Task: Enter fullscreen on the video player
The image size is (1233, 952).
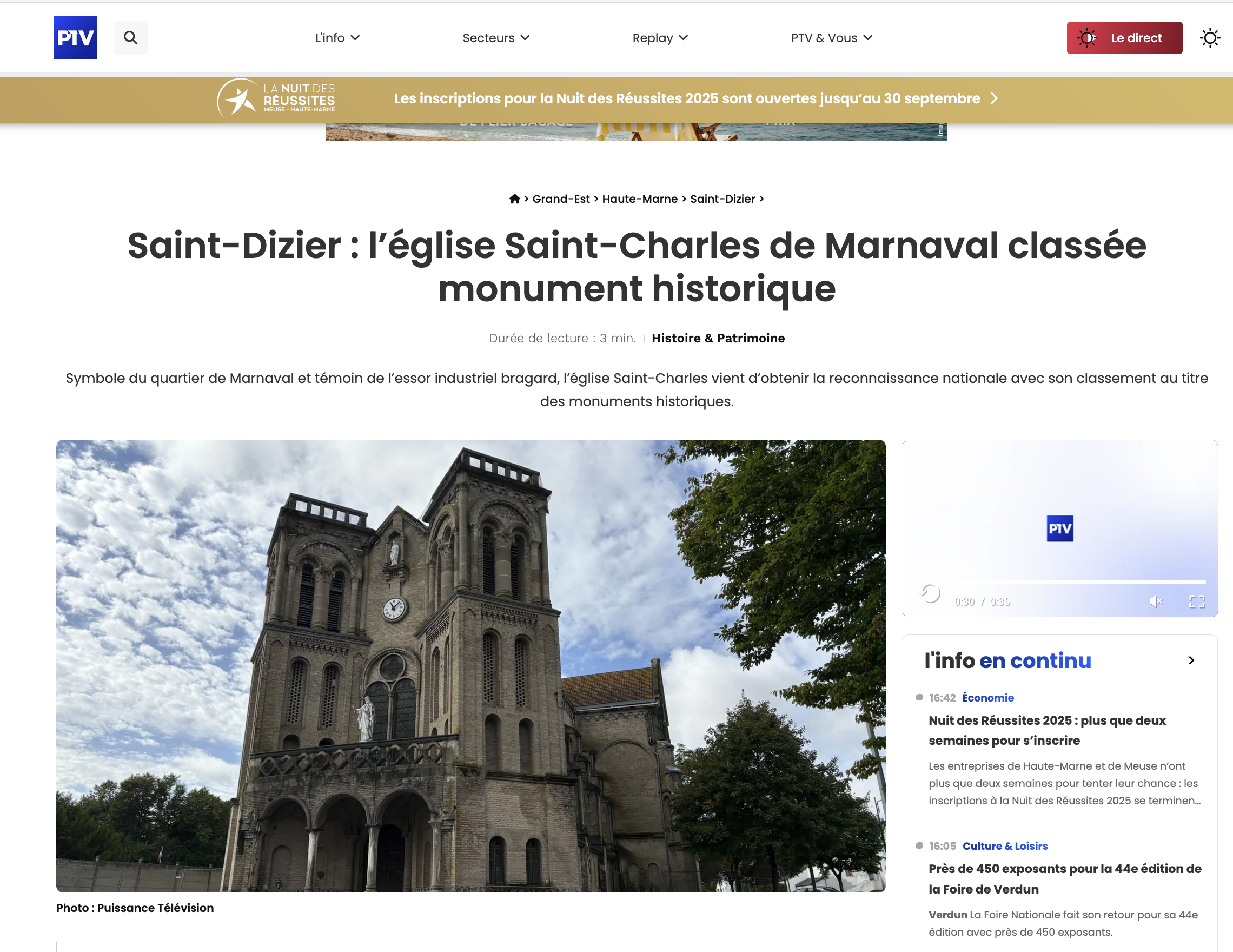Action: coord(1197,601)
